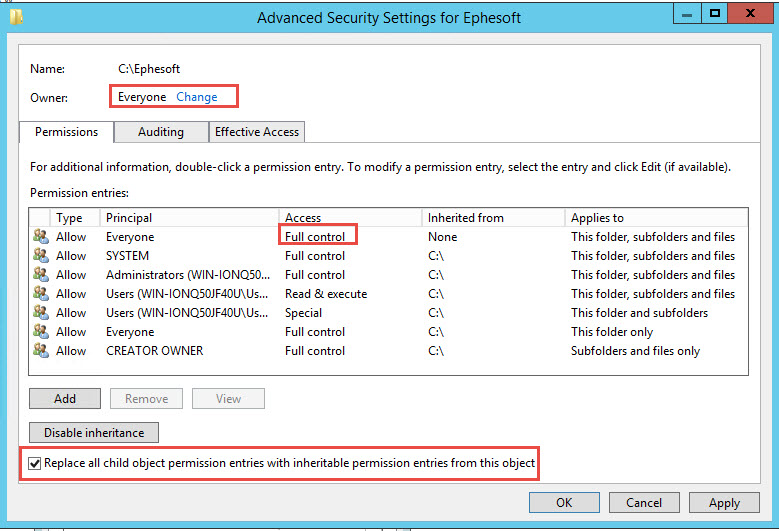Image resolution: width=779 pixels, height=531 pixels.
Task: Click the Add button
Action: click(65, 399)
